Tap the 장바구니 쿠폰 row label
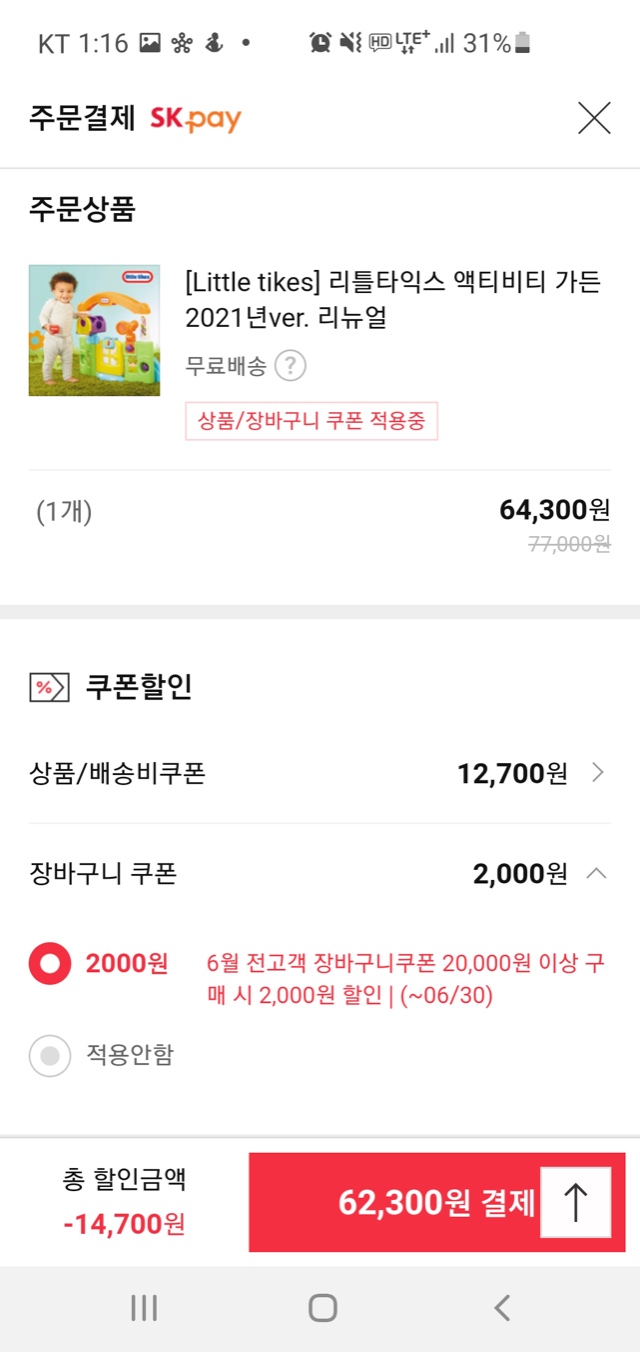This screenshot has width=640, height=1352. pos(103,874)
